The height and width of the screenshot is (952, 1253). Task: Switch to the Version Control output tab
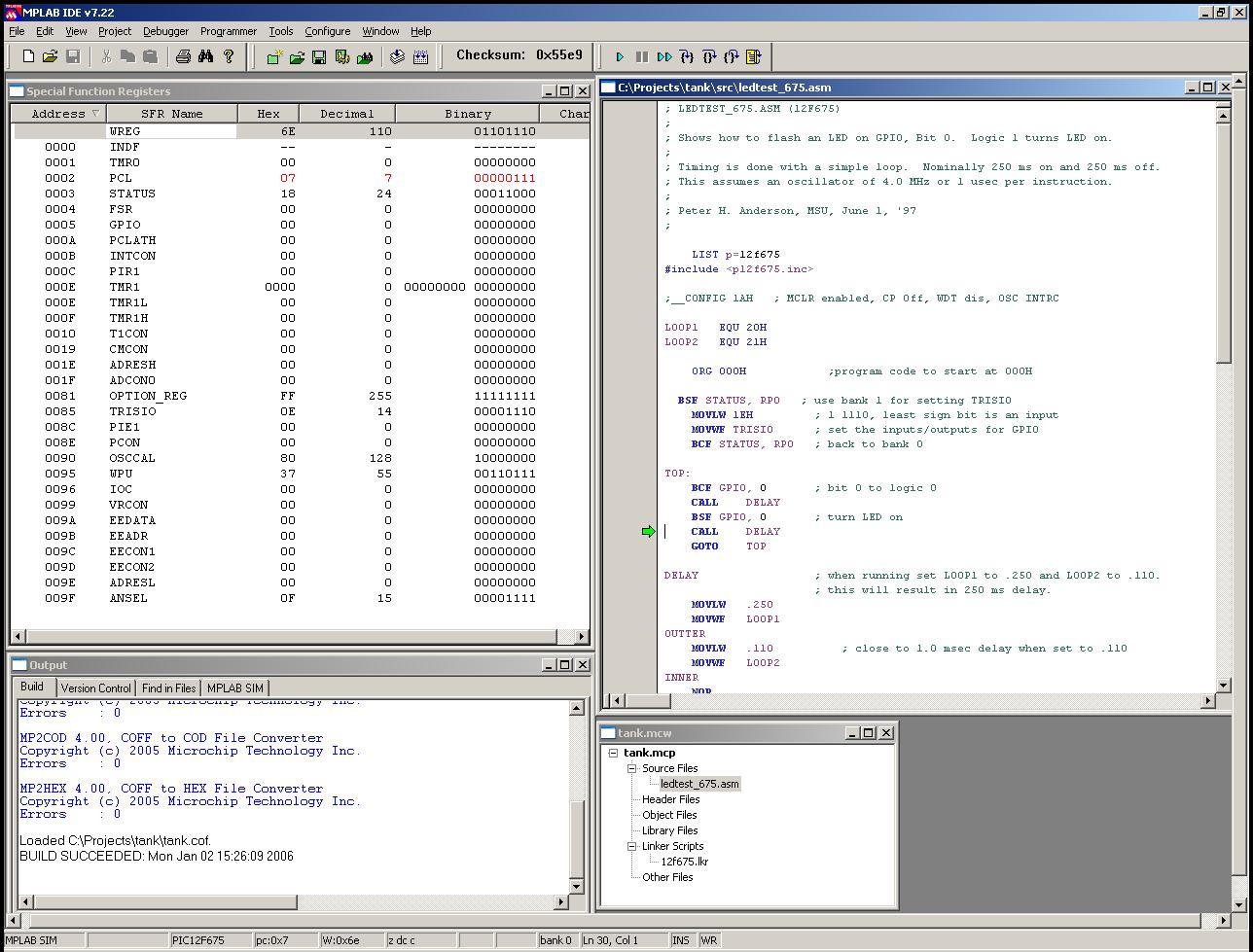pos(95,688)
